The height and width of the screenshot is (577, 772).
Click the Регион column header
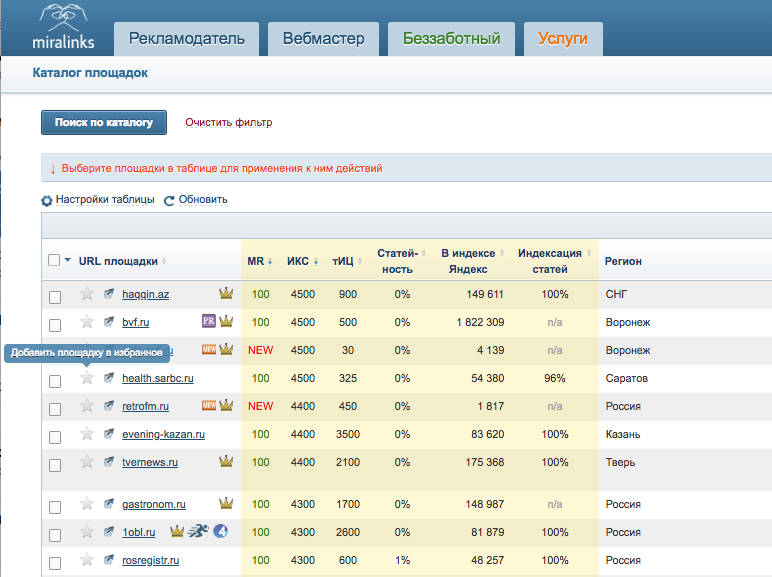[623, 261]
